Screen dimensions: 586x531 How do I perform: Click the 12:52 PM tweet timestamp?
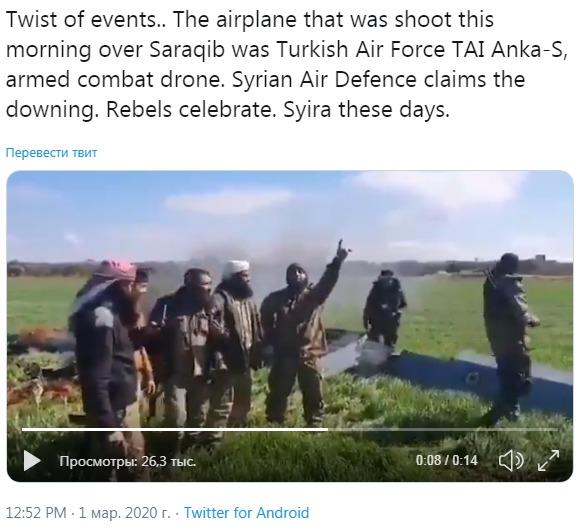coord(36,512)
